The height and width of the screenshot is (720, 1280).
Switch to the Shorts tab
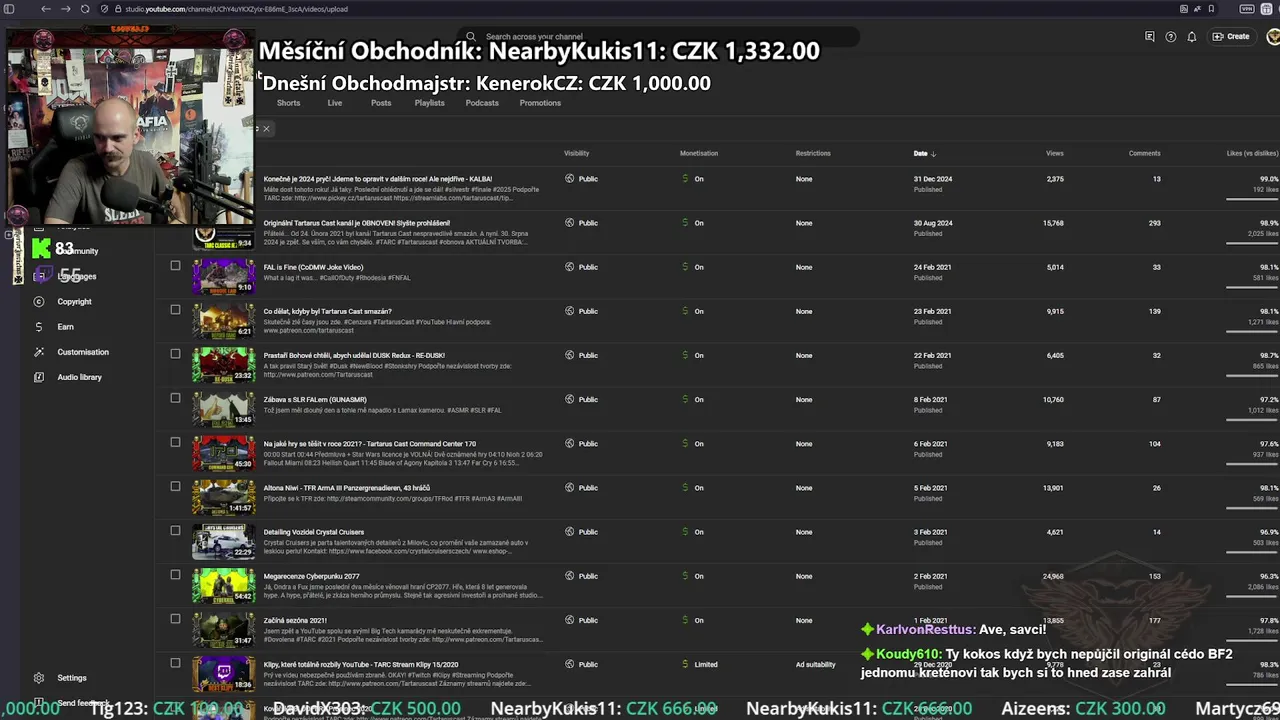pyautogui.click(x=288, y=103)
